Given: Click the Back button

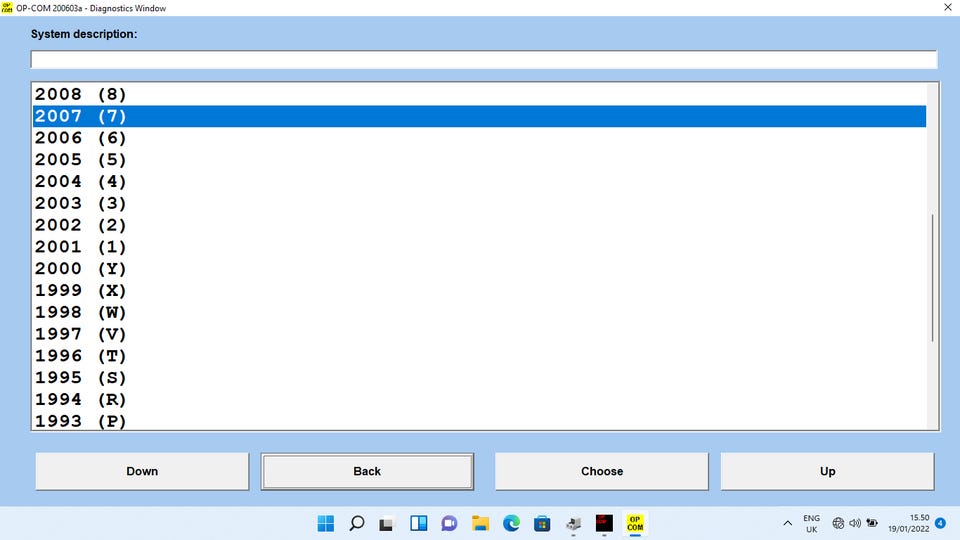Looking at the screenshot, I should [367, 471].
